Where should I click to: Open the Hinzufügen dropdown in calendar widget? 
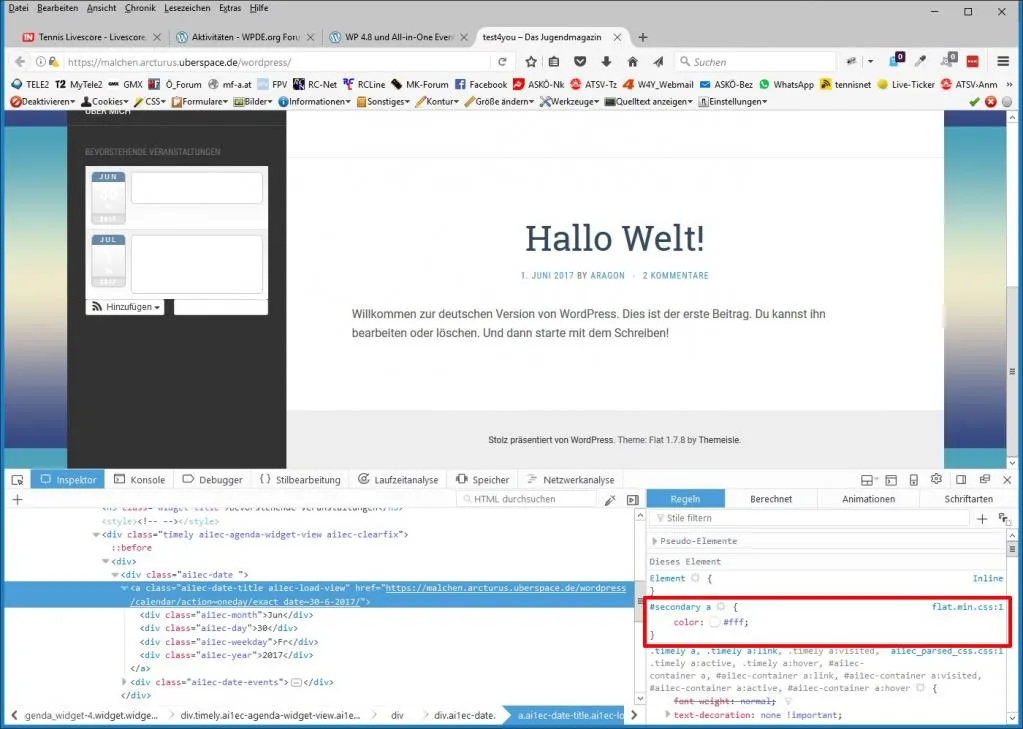point(125,307)
